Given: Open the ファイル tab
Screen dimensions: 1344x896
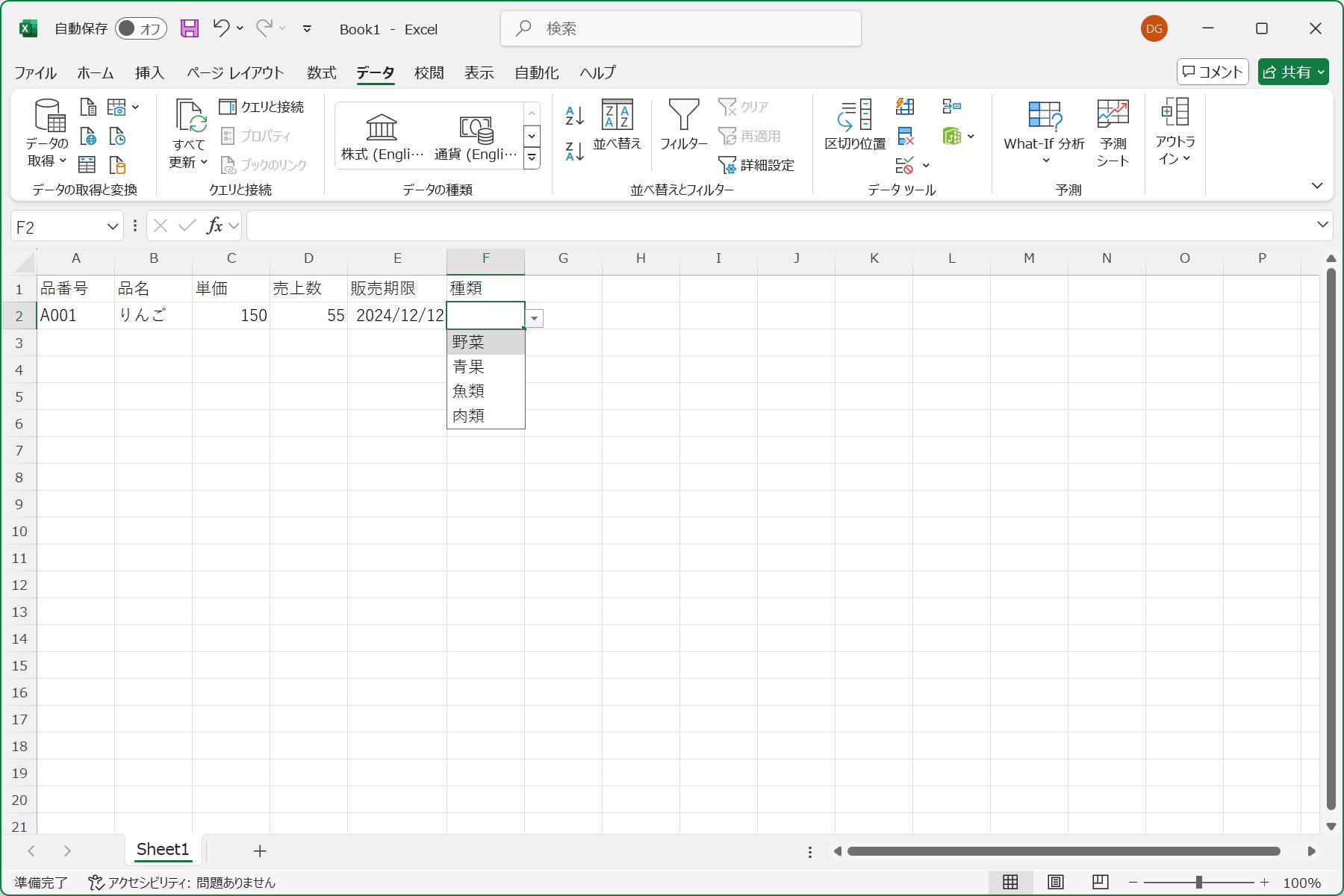Looking at the screenshot, I should tap(35, 72).
